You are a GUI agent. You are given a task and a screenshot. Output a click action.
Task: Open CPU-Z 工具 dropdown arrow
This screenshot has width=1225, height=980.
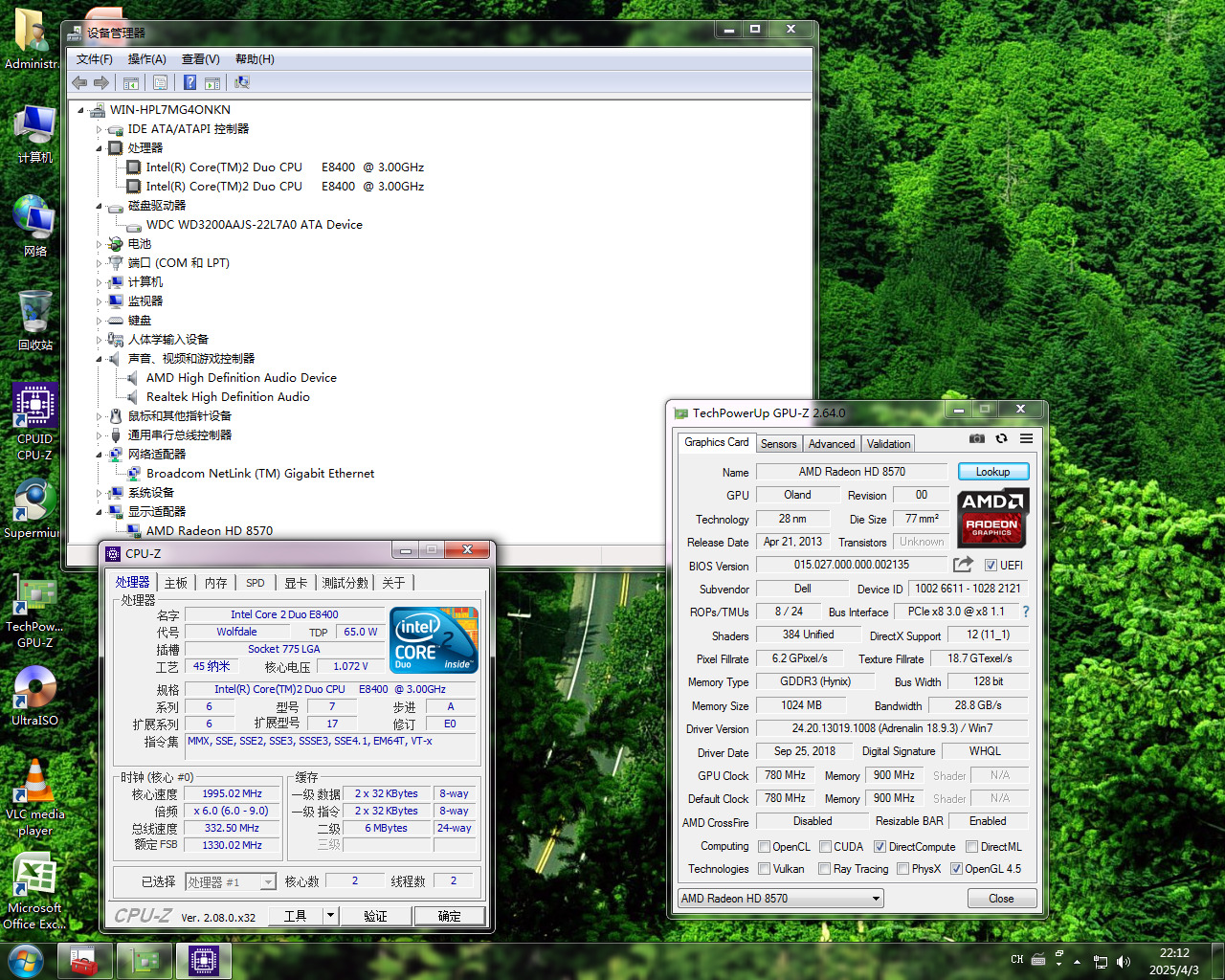click(x=331, y=916)
